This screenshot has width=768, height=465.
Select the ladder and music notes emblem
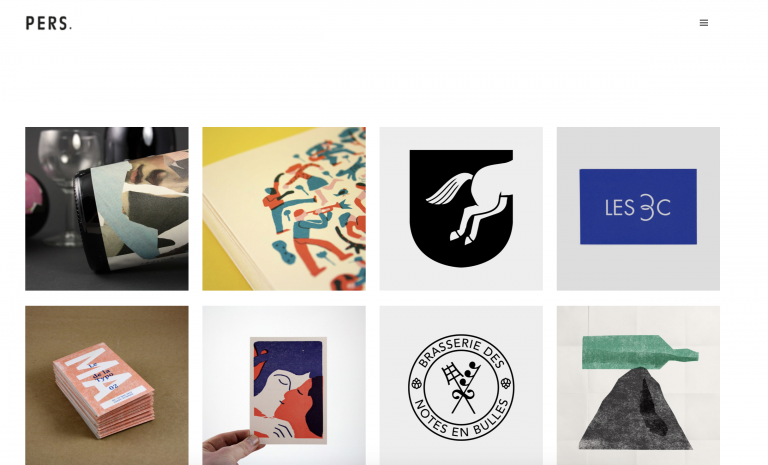[x=461, y=387]
